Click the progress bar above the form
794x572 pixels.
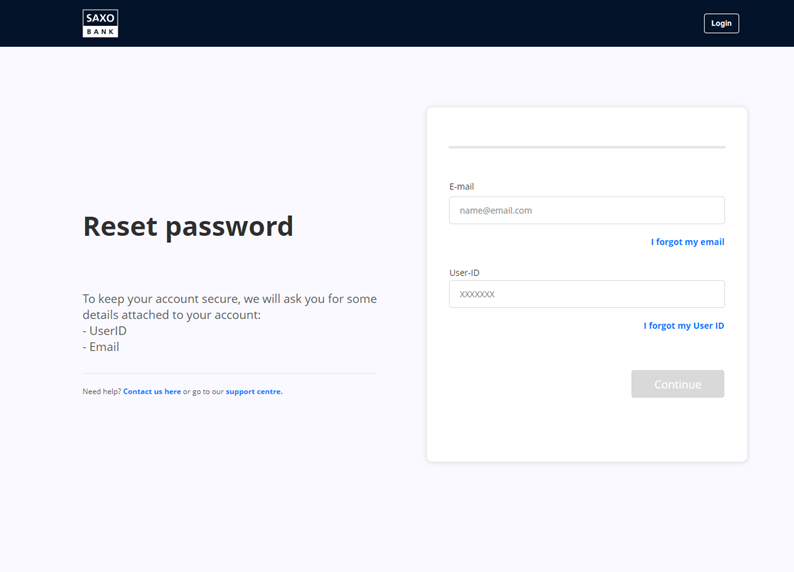pos(586,147)
